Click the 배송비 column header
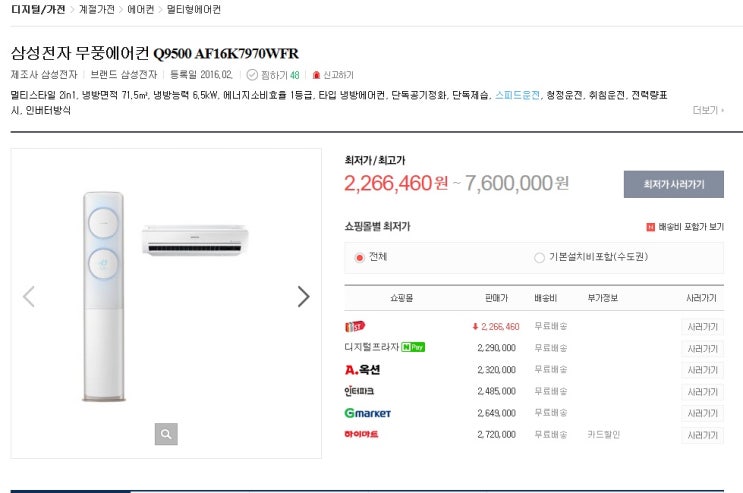Image resolution: width=743 pixels, height=493 pixels. [x=545, y=298]
